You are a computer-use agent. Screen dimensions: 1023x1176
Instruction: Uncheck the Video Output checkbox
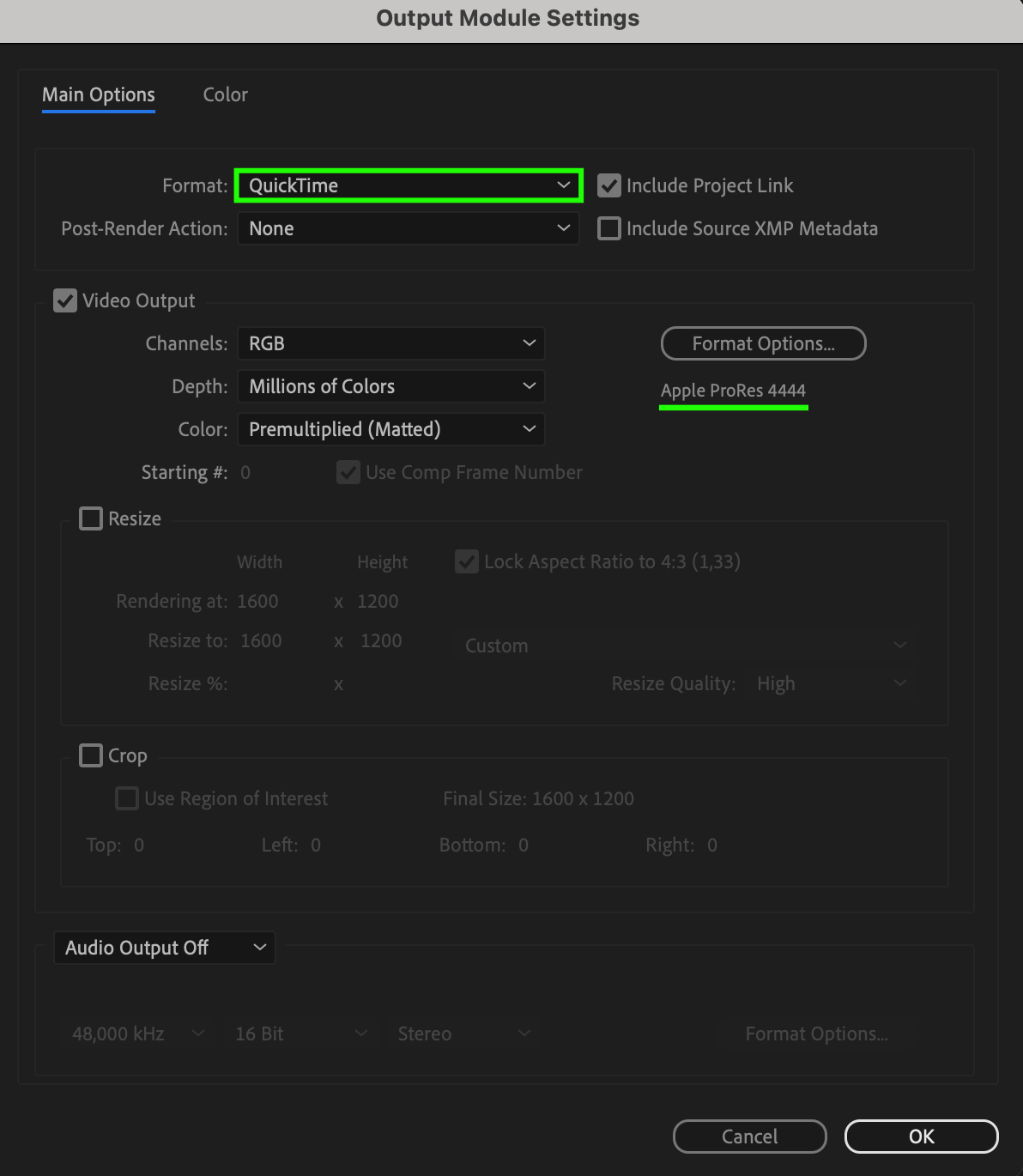click(65, 300)
